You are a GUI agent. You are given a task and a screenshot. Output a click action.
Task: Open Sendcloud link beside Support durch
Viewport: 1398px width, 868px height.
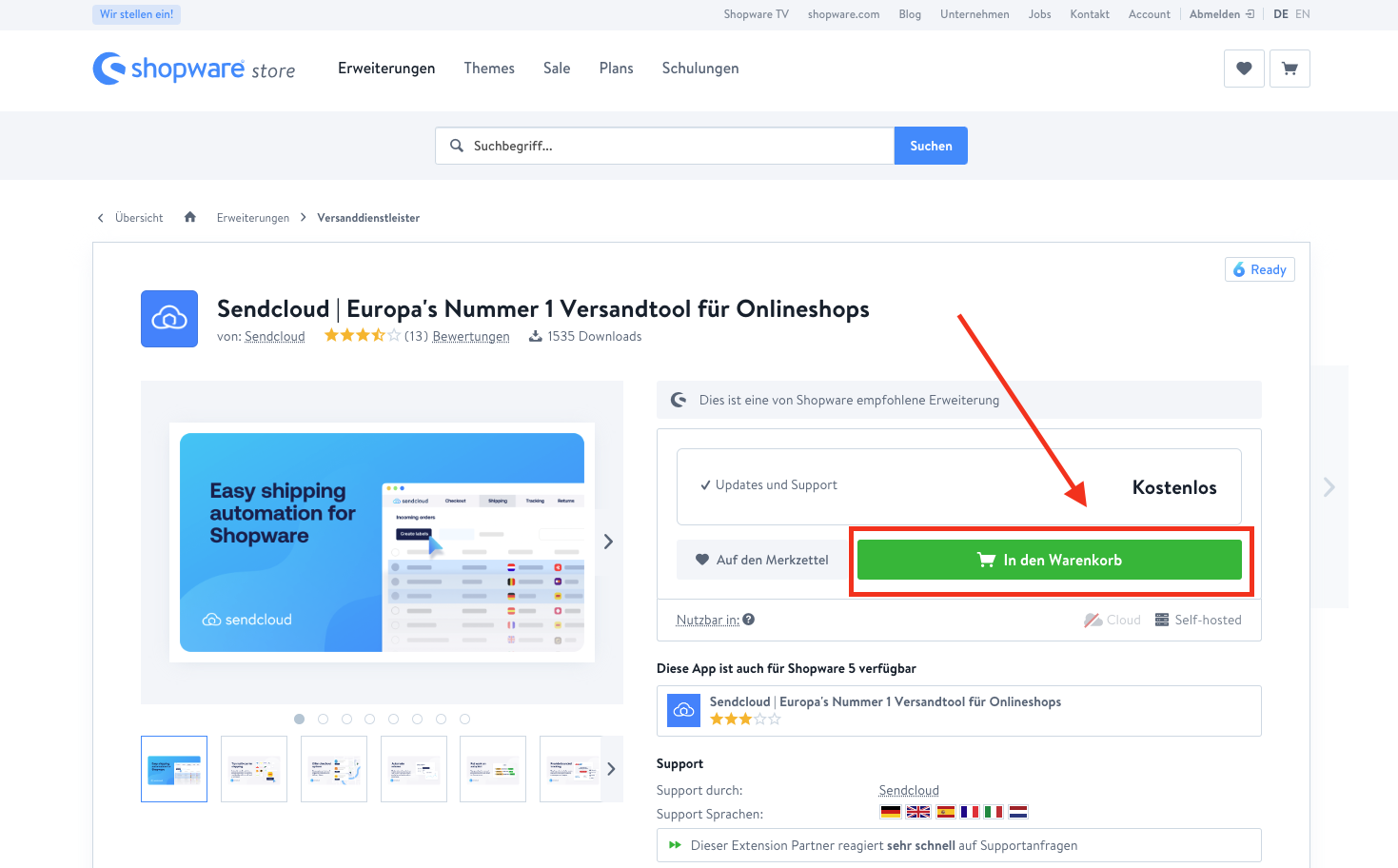[909, 790]
